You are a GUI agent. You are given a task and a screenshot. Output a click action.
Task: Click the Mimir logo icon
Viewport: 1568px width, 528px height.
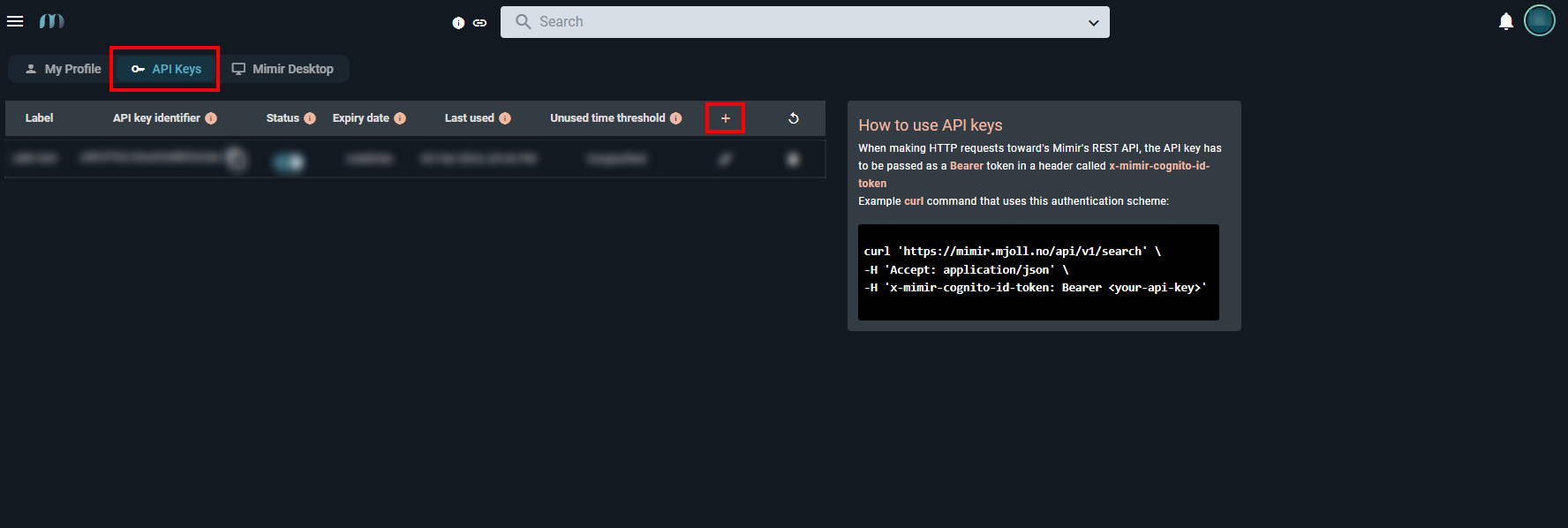[52, 21]
